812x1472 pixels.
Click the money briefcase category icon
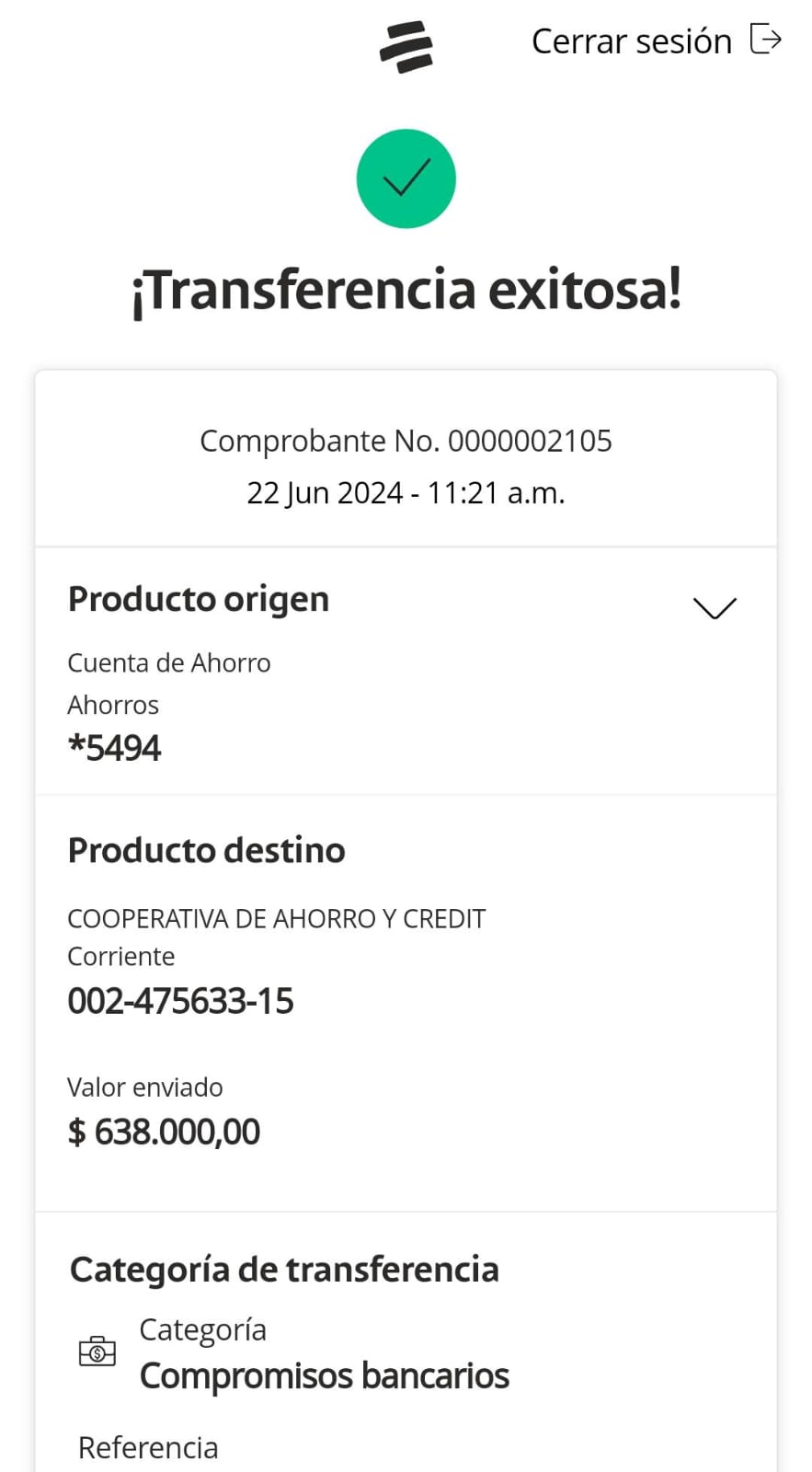97,1351
